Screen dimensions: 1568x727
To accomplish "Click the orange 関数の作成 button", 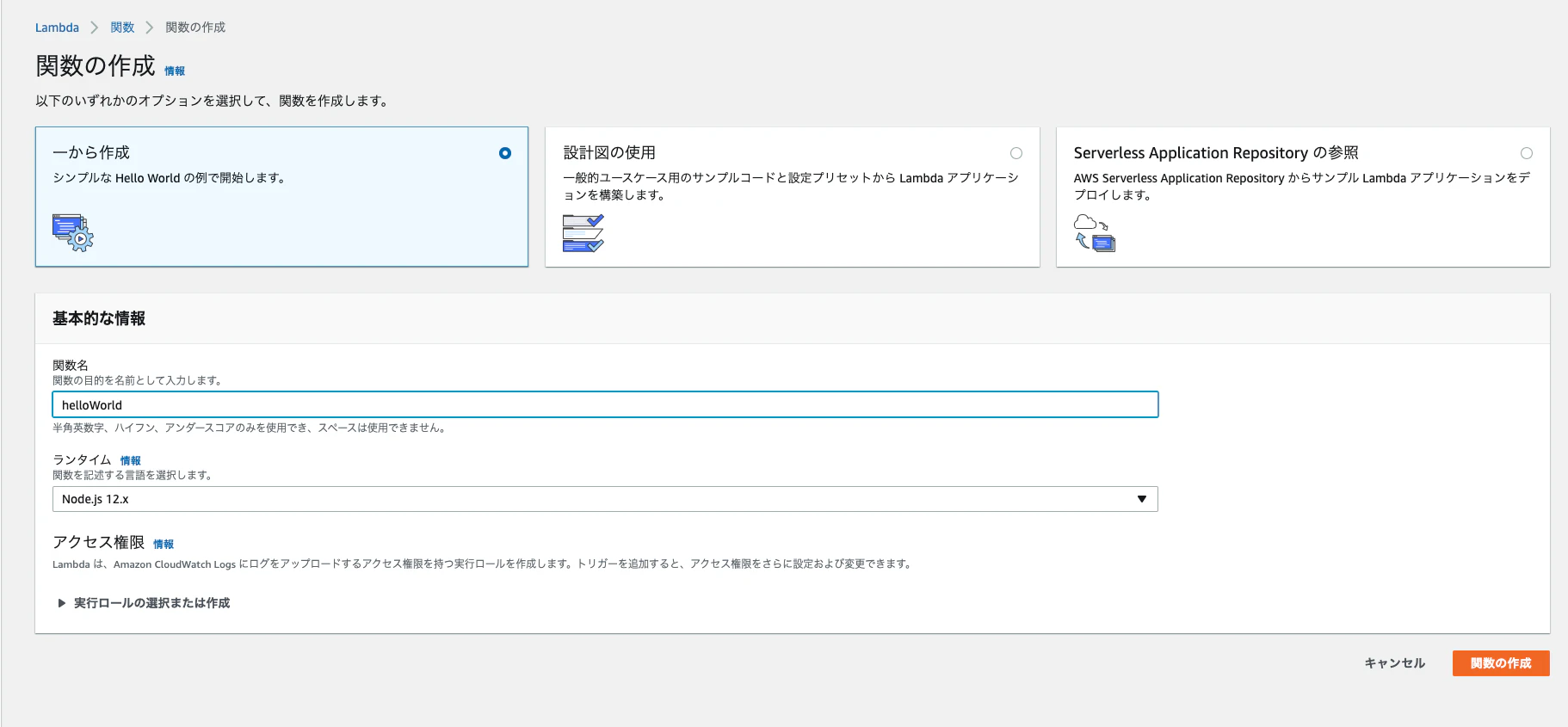I will pyautogui.click(x=1501, y=663).
